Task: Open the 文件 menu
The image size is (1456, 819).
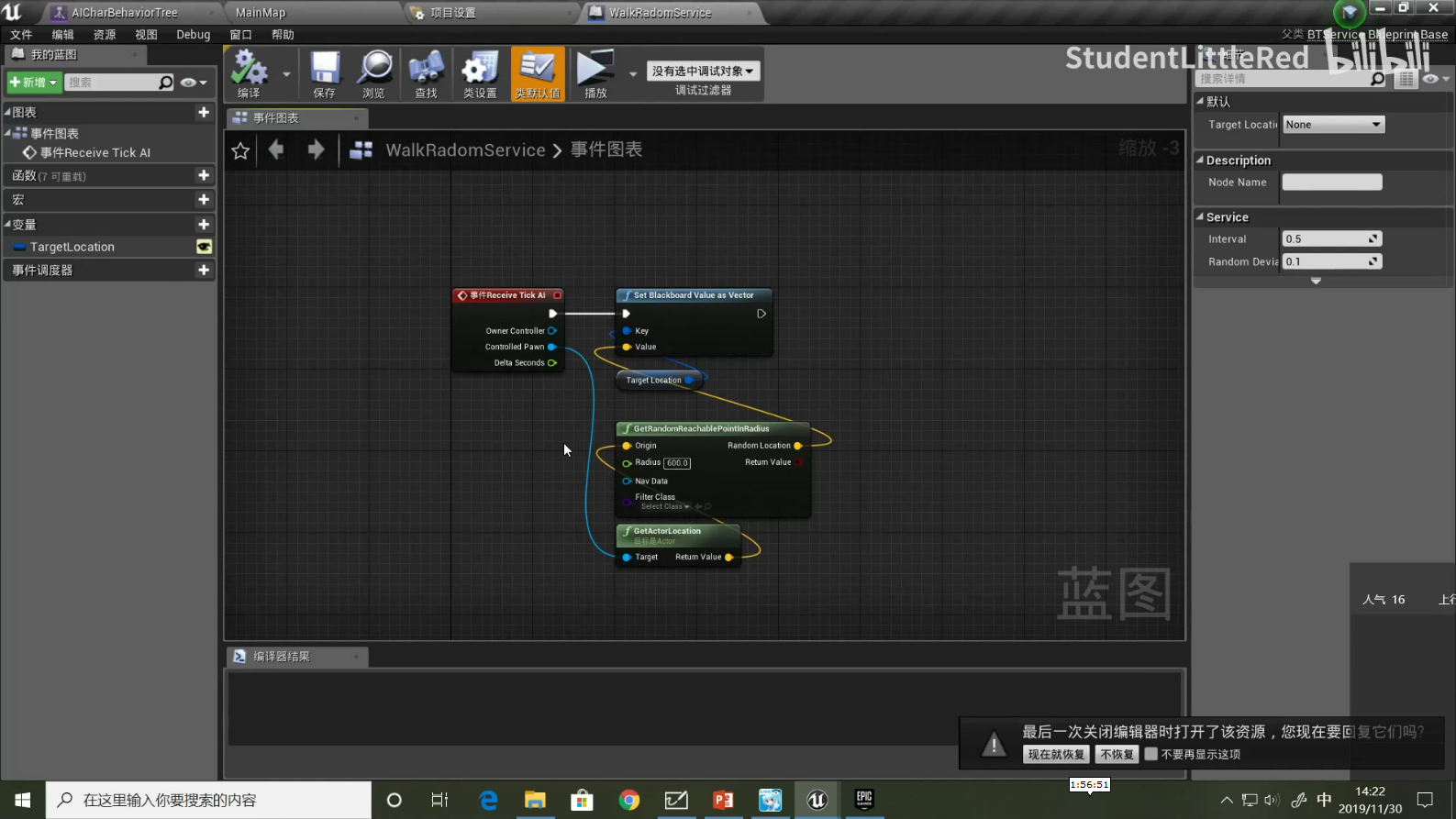Action: click(21, 35)
